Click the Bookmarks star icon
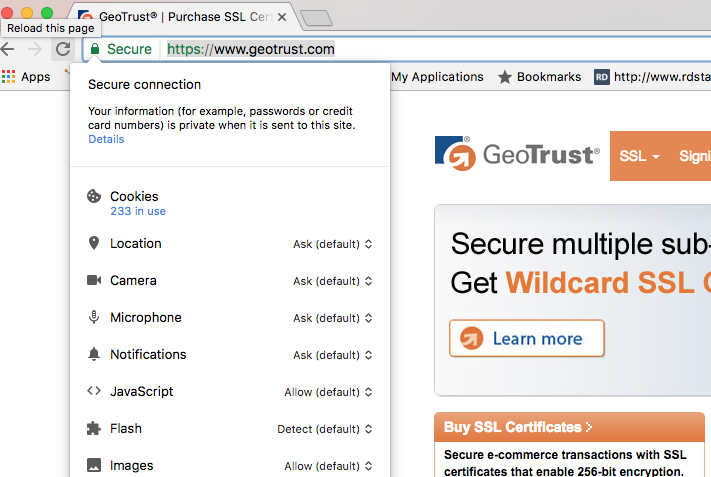Image resolution: width=711 pixels, height=477 pixels. pos(505,77)
